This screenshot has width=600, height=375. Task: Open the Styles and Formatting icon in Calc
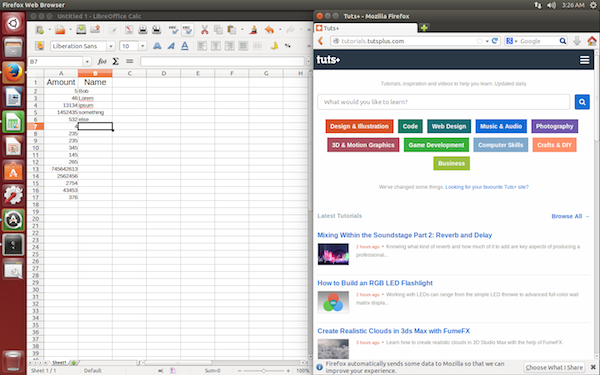pos(39,46)
